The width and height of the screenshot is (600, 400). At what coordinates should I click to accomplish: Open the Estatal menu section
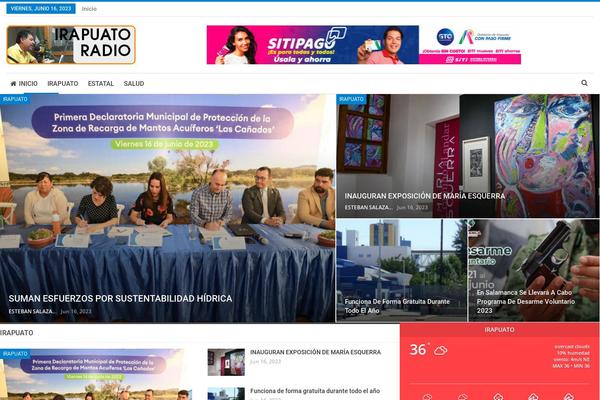(101, 83)
